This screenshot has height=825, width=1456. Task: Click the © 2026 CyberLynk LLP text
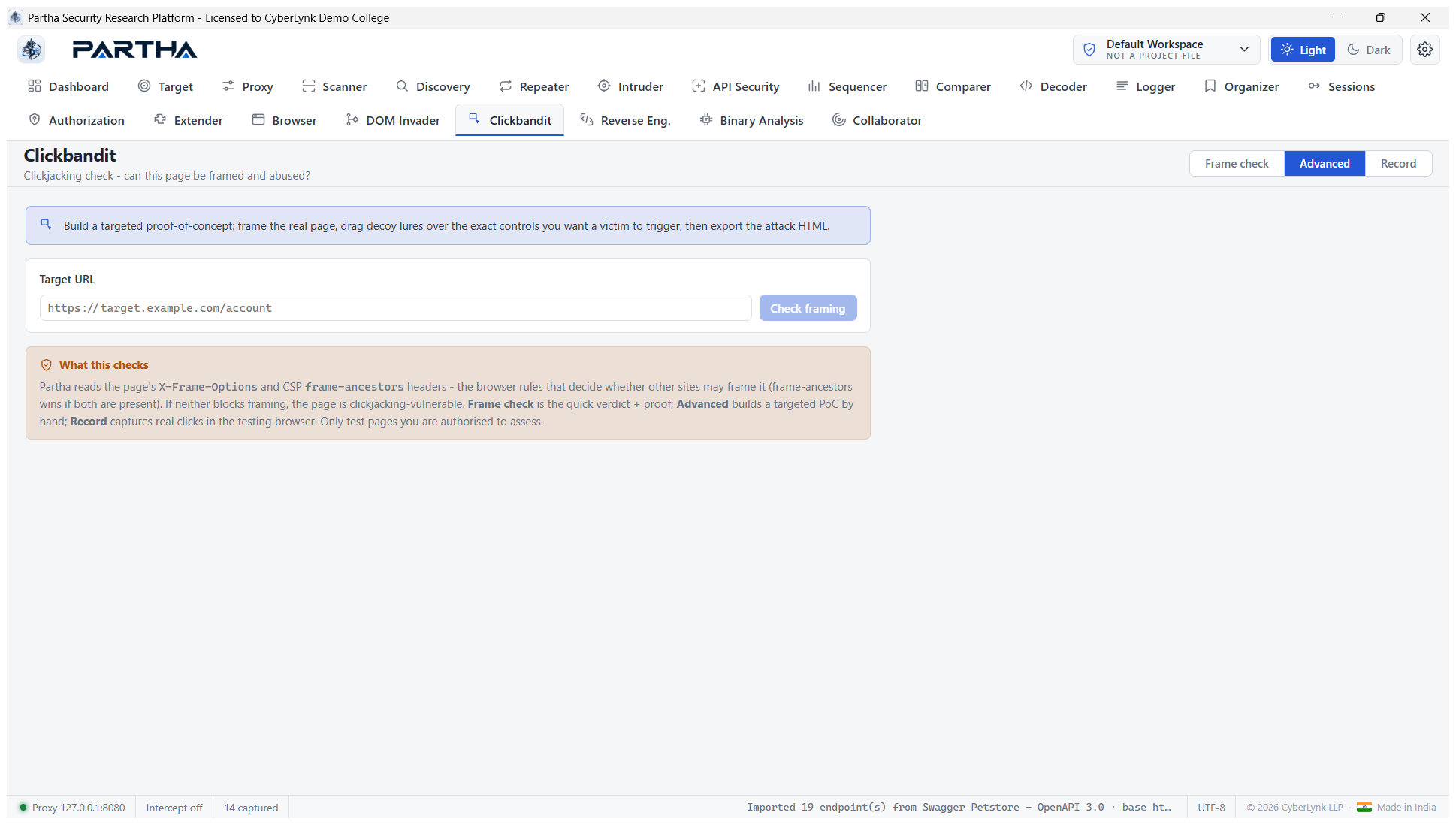1294,808
